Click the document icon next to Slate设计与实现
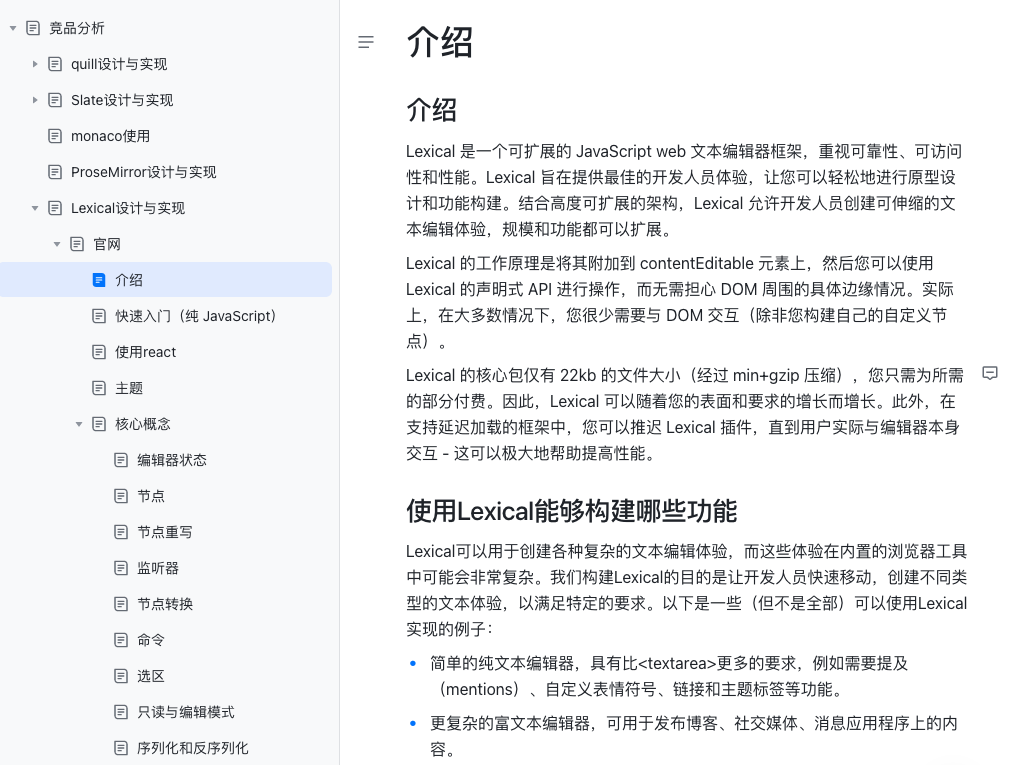This screenshot has width=1011, height=765. click(55, 101)
